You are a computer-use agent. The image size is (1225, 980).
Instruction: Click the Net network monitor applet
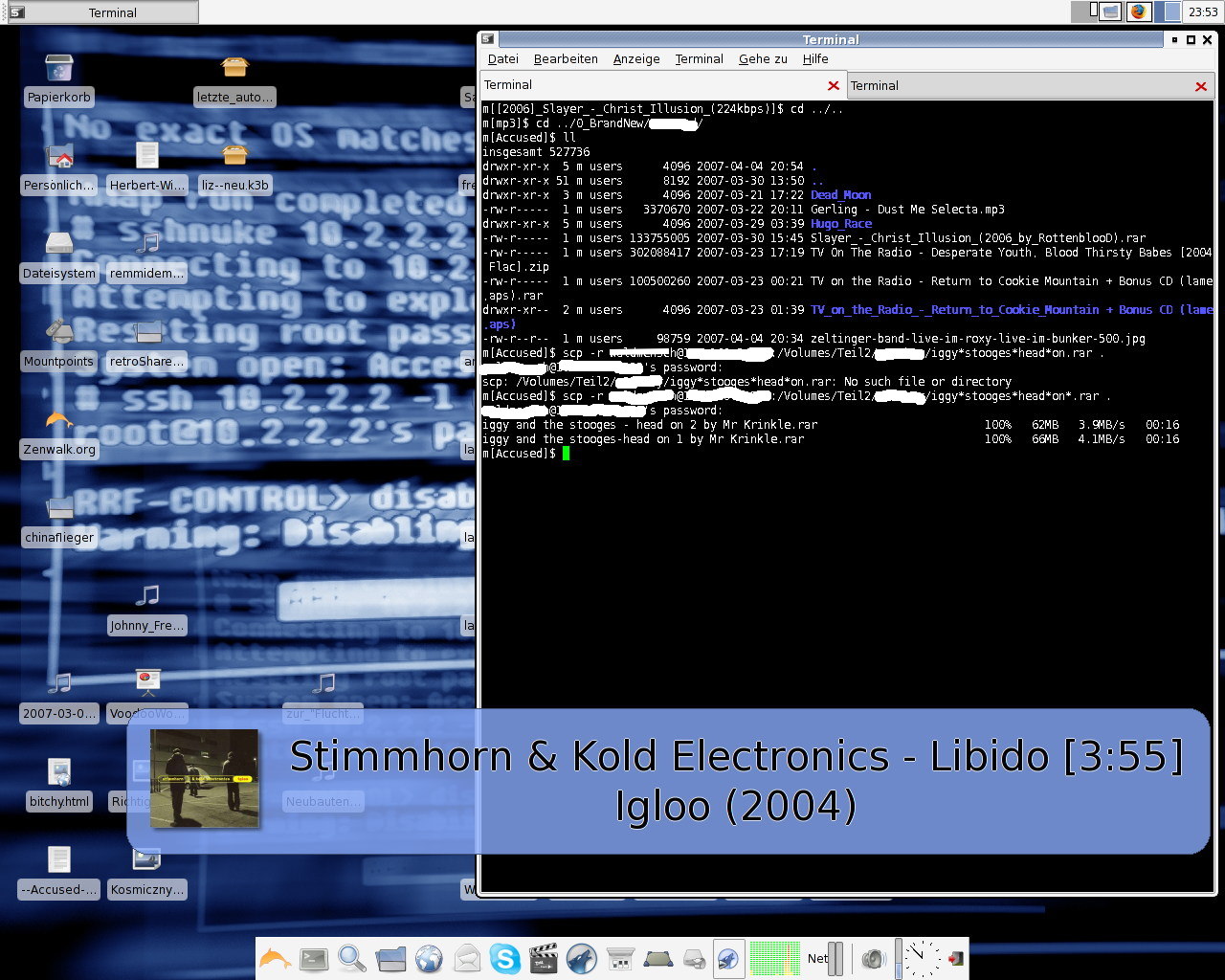click(x=825, y=959)
